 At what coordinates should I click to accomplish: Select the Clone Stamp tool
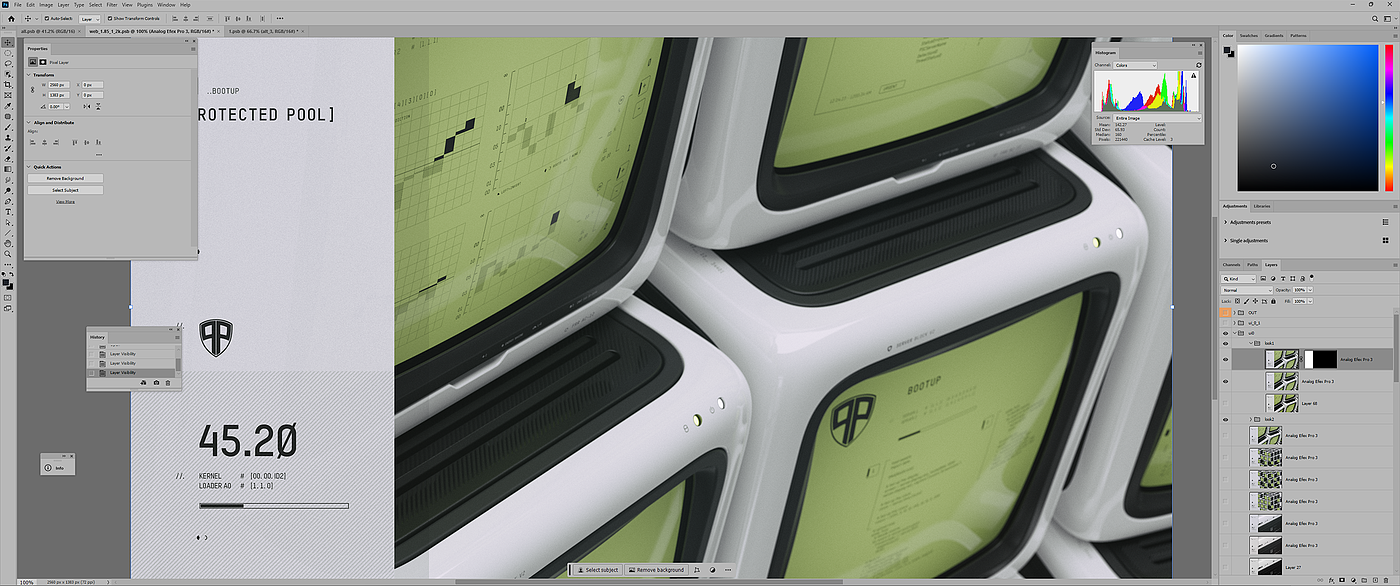8,136
